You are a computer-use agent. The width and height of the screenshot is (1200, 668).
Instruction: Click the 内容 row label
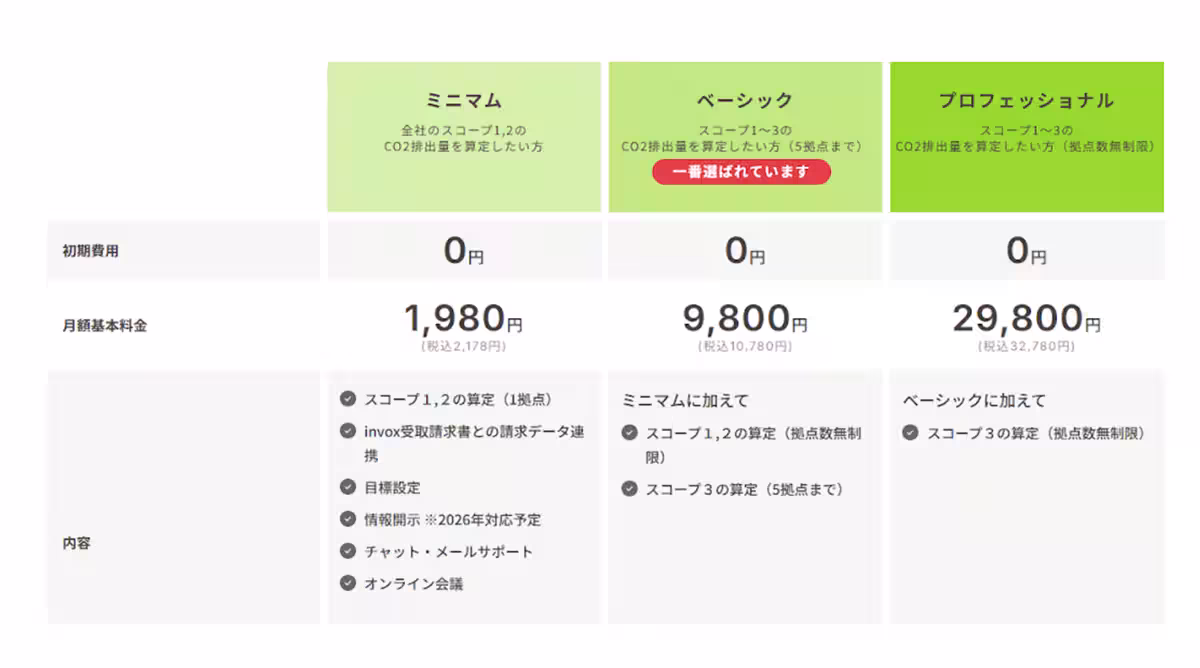[x=77, y=543]
